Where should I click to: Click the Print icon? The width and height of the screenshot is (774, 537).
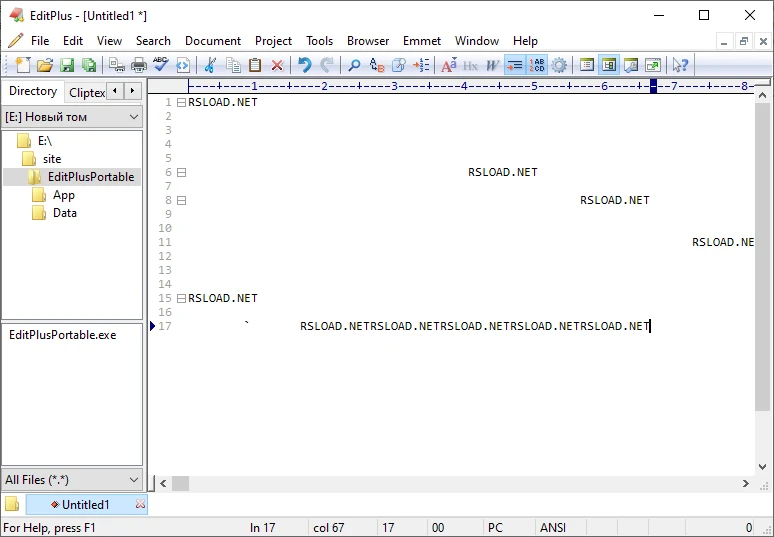coord(139,65)
